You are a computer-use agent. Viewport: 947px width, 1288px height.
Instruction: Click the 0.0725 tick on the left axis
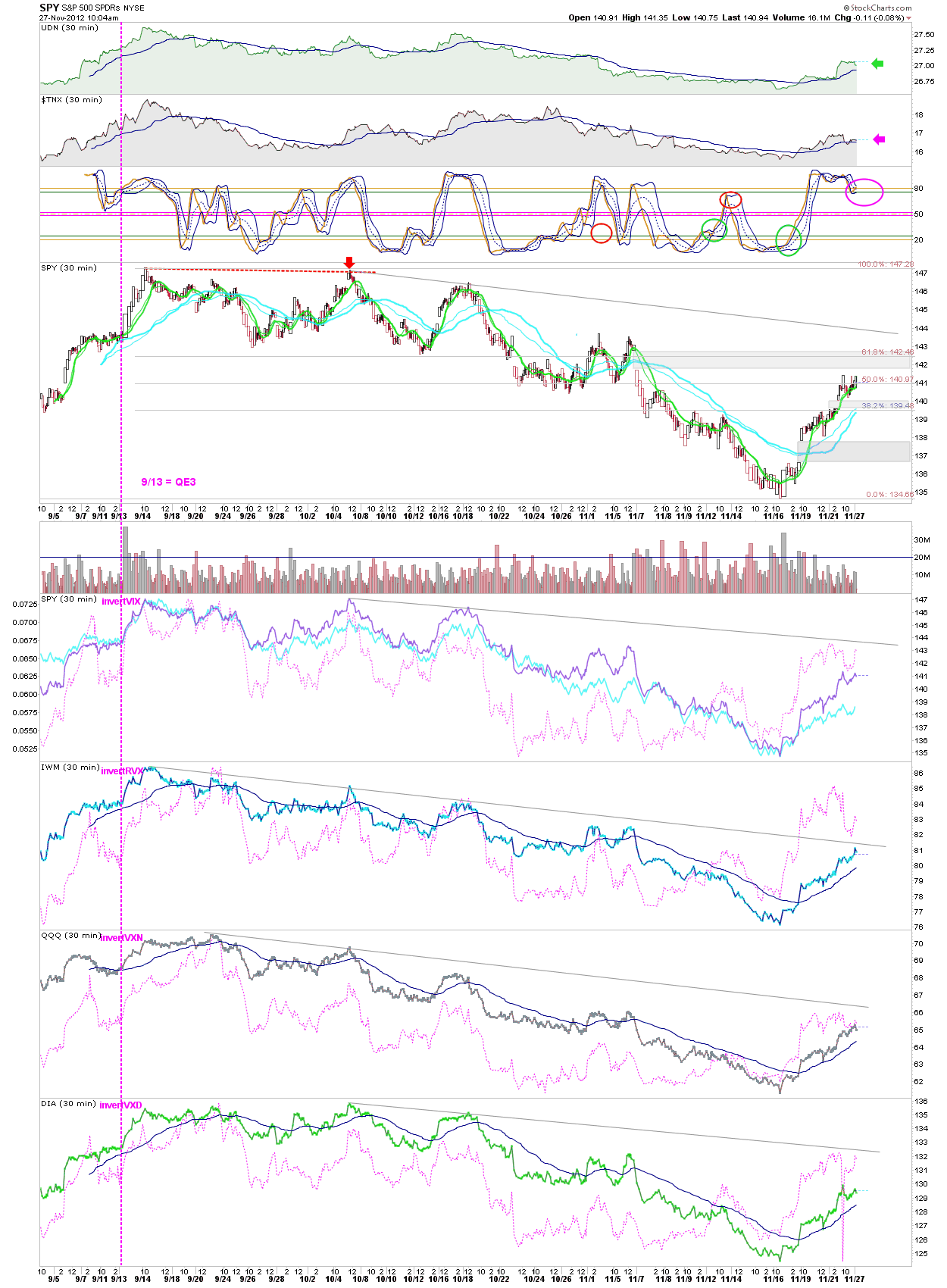coord(25,605)
